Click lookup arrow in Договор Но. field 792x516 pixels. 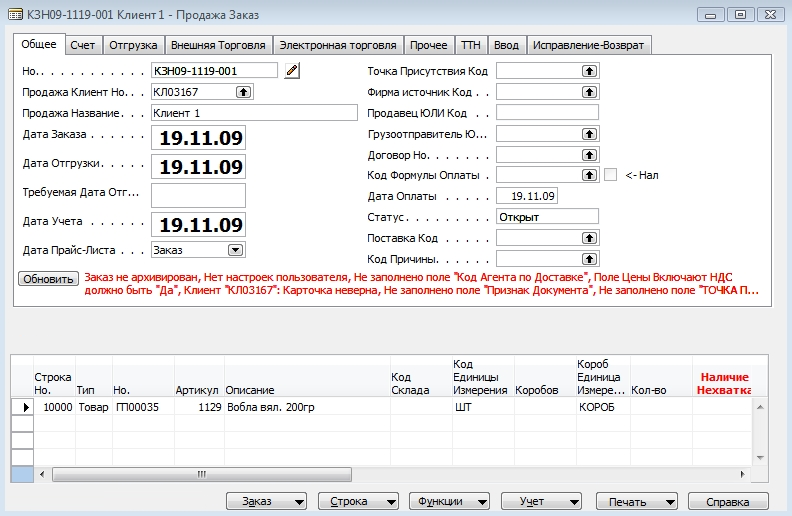click(x=589, y=155)
